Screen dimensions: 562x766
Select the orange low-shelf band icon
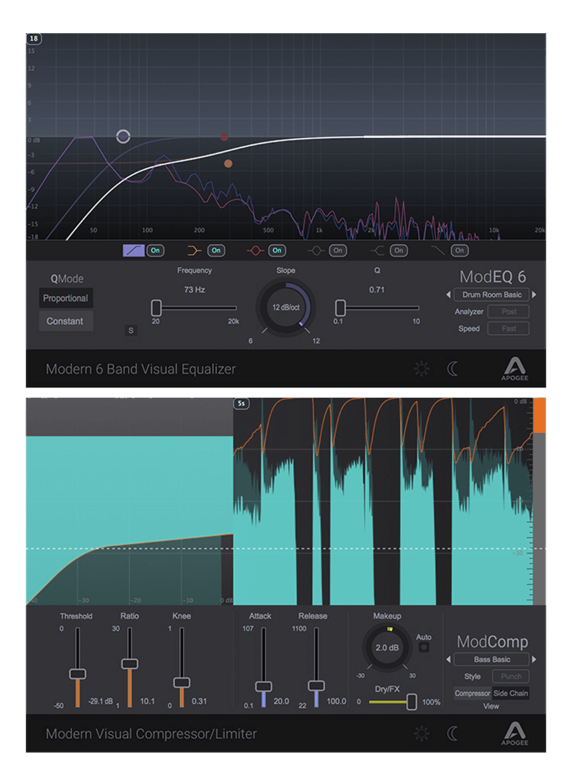pyautogui.click(x=194, y=251)
